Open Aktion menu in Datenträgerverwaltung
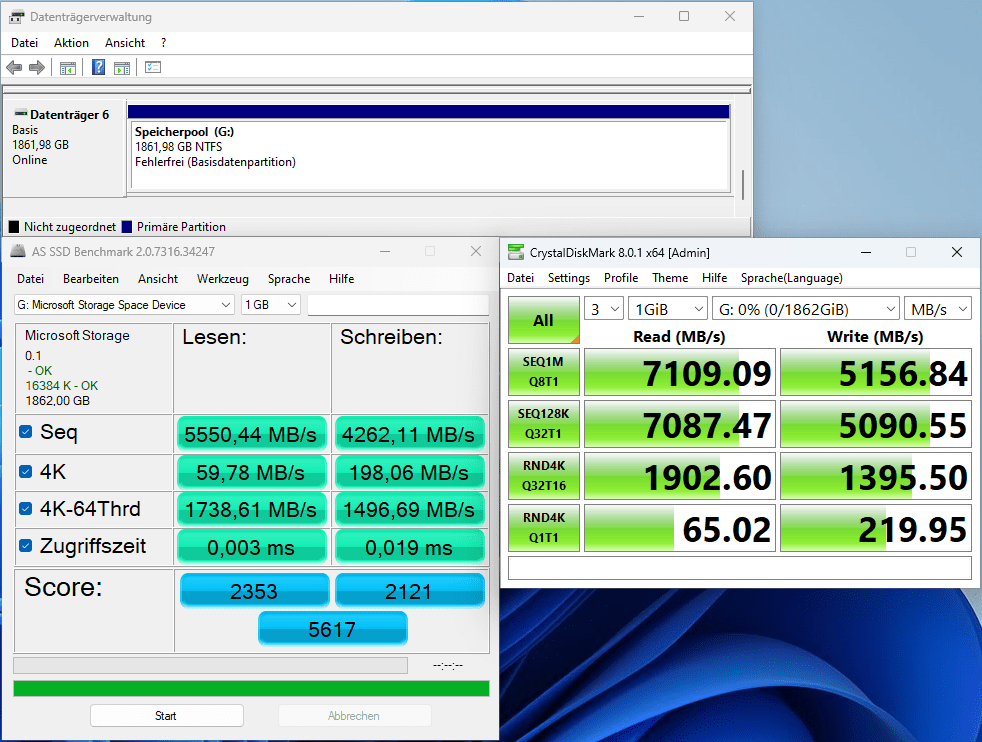Image resolution: width=982 pixels, height=742 pixels. 71,43
